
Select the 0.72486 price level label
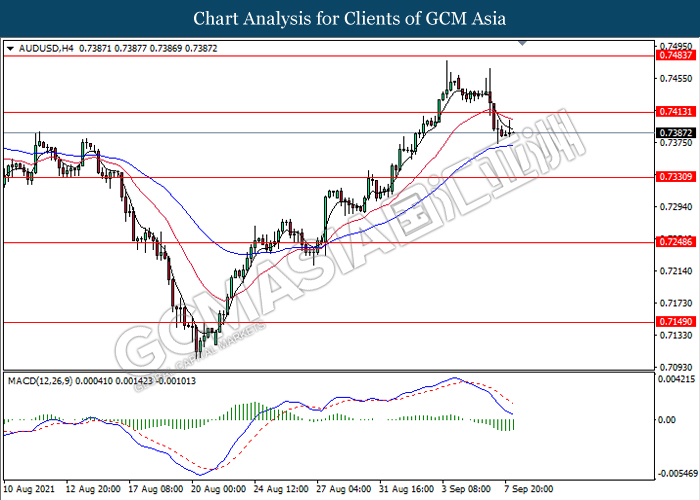676,242
